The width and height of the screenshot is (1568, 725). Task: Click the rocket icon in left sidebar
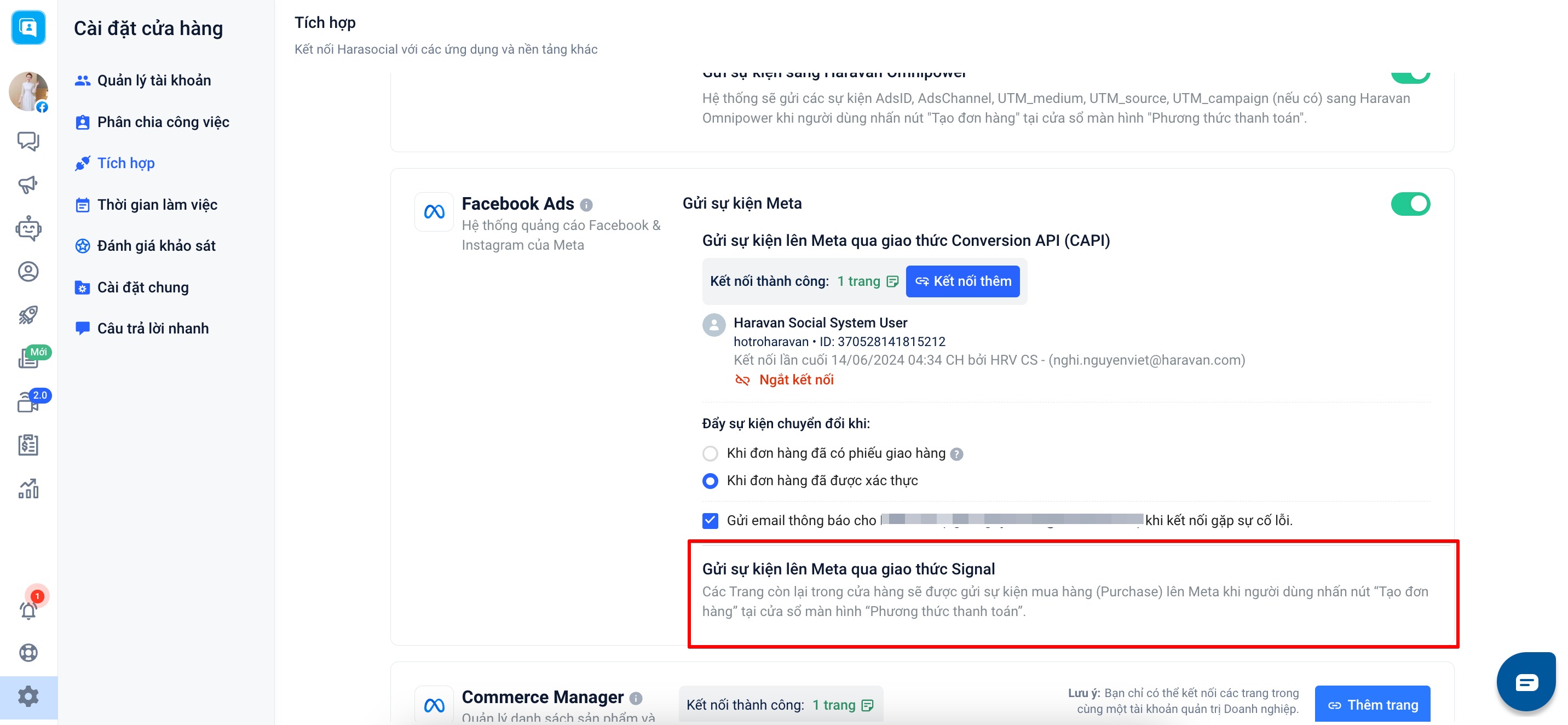[28, 315]
